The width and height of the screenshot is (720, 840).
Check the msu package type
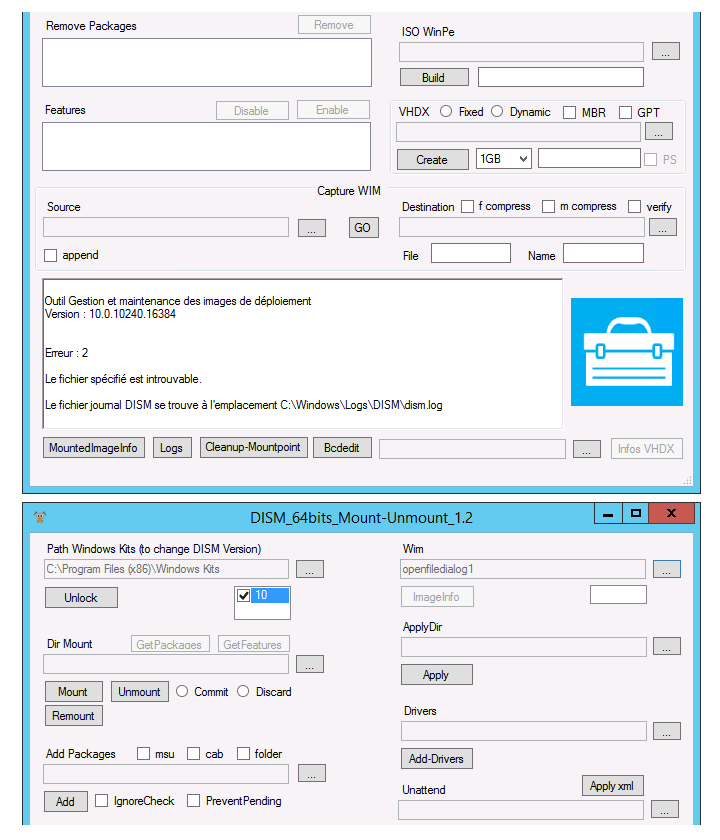pyautogui.click(x=143, y=754)
